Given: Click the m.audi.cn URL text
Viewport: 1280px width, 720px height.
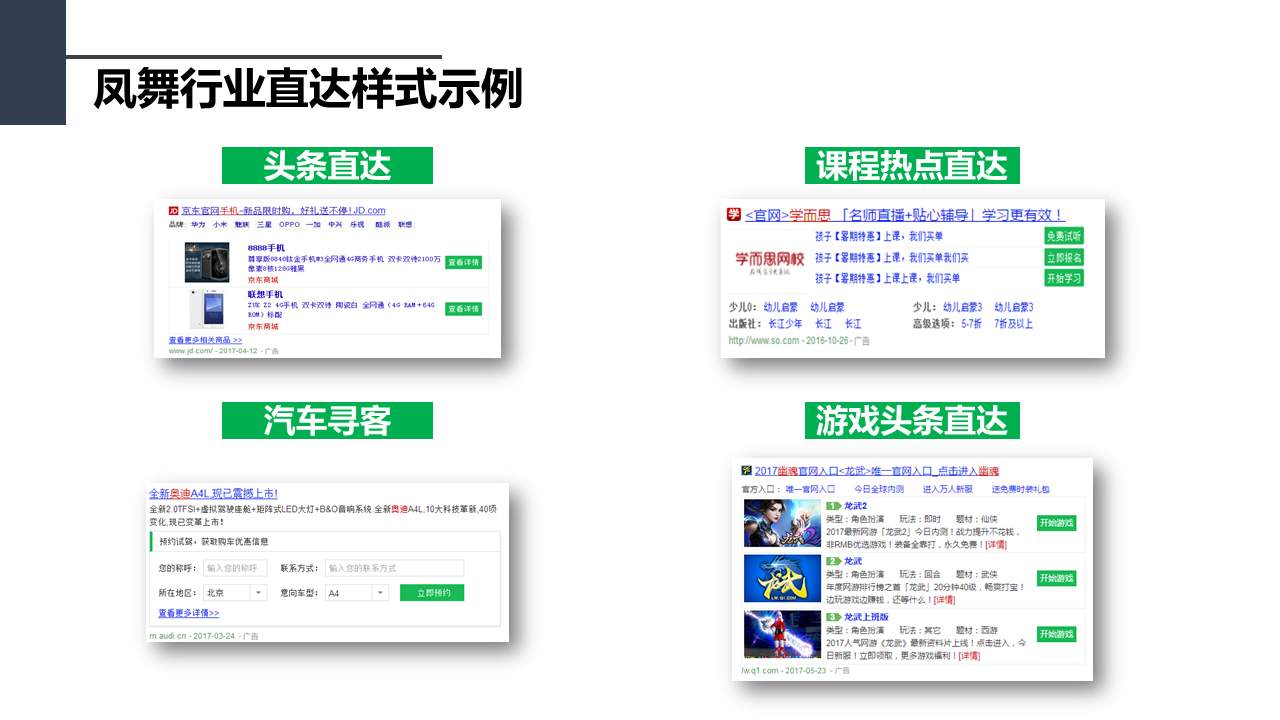Looking at the screenshot, I should tap(168, 635).
